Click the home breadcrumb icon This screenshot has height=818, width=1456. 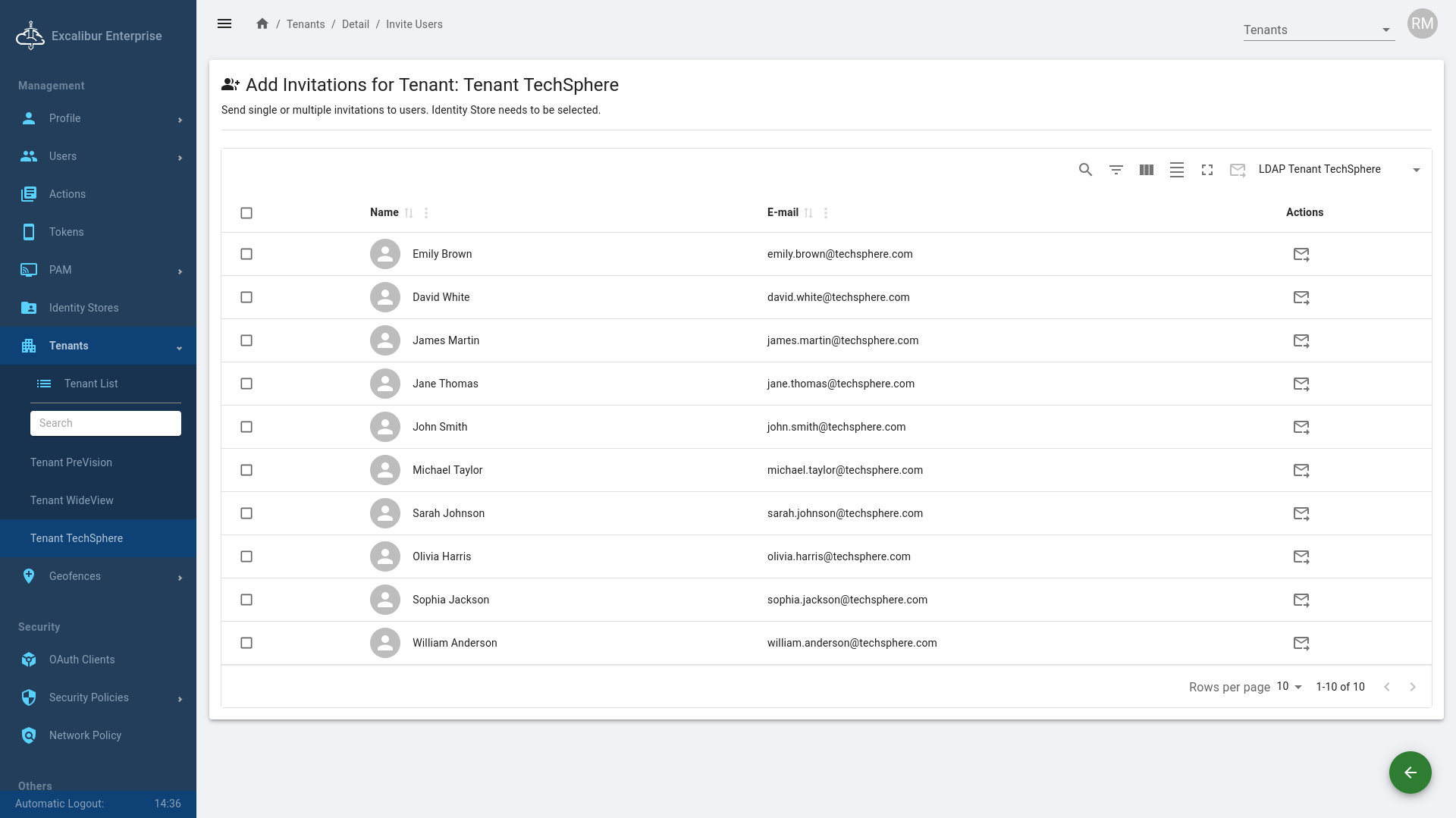tap(262, 24)
